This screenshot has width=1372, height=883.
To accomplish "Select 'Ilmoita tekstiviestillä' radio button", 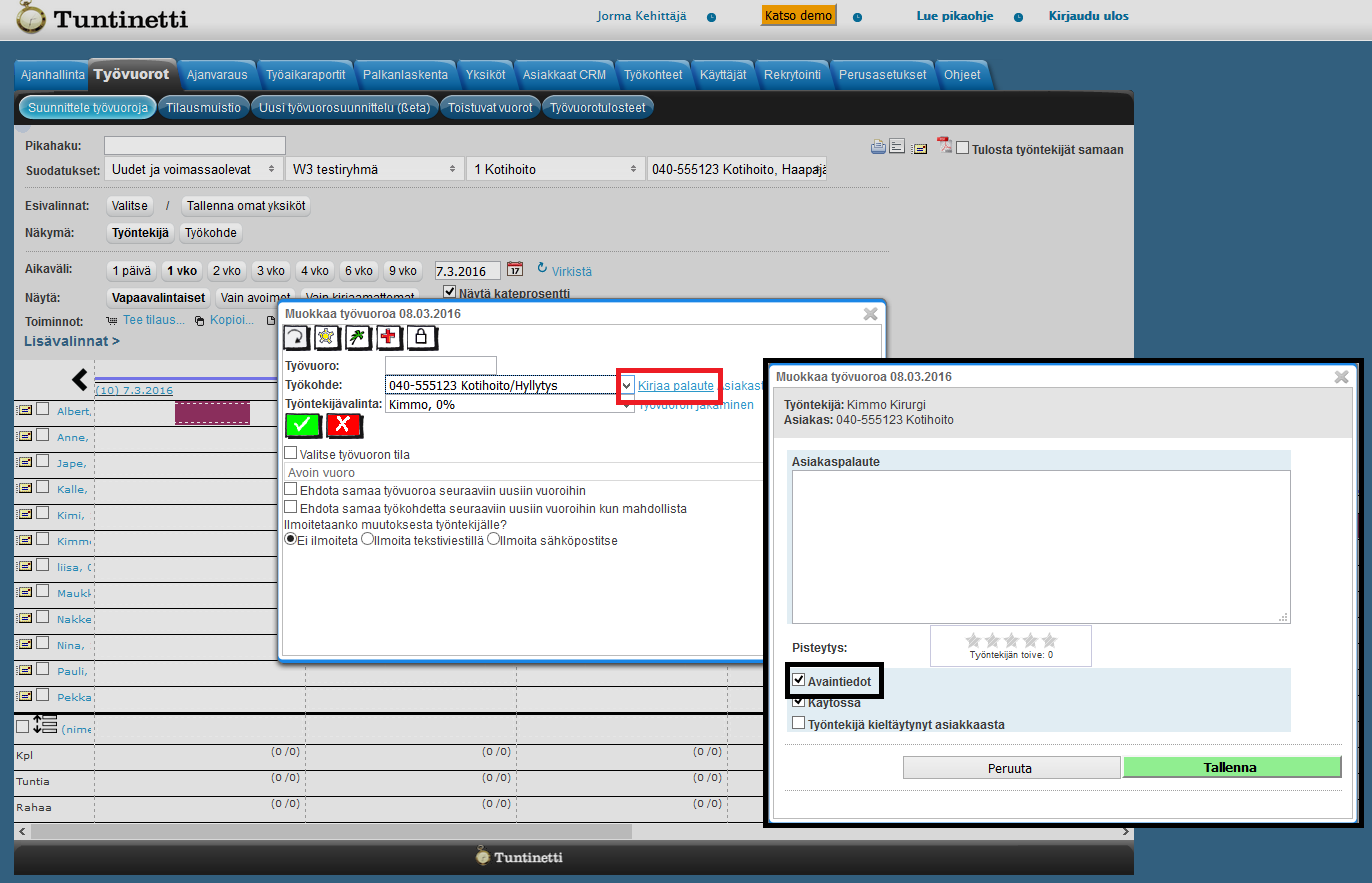I will point(368,540).
